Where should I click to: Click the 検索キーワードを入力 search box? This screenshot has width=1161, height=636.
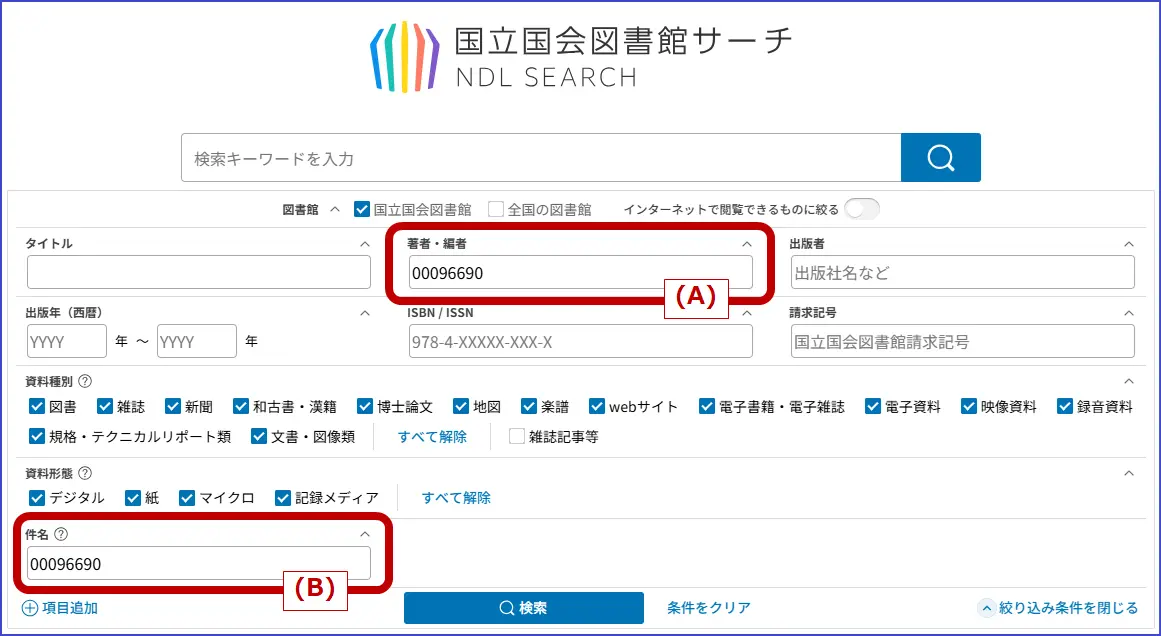click(x=540, y=158)
